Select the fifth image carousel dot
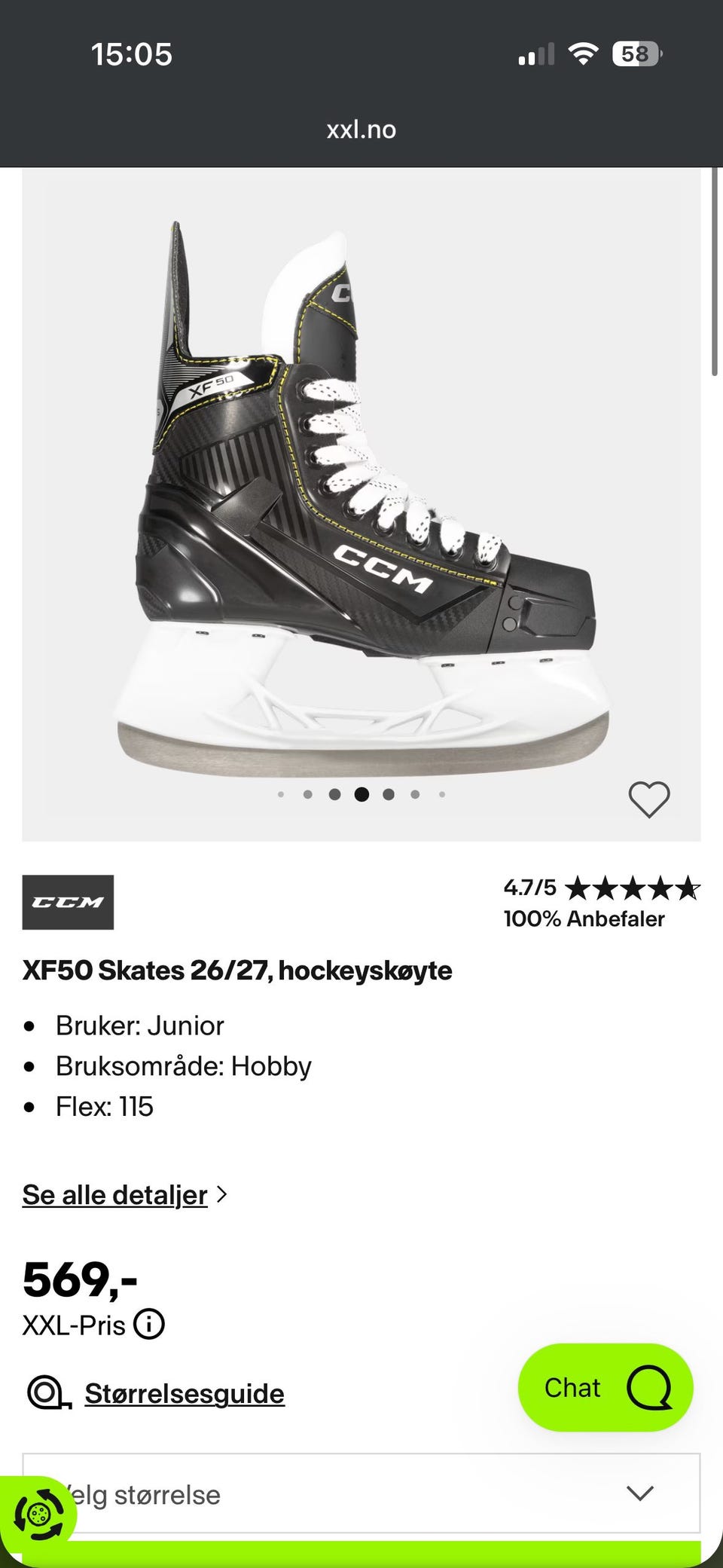 (x=389, y=794)
